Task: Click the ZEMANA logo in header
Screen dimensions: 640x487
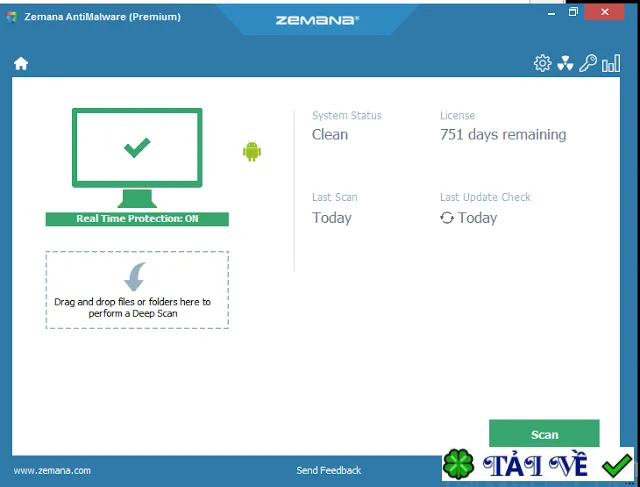Action: 317,20
